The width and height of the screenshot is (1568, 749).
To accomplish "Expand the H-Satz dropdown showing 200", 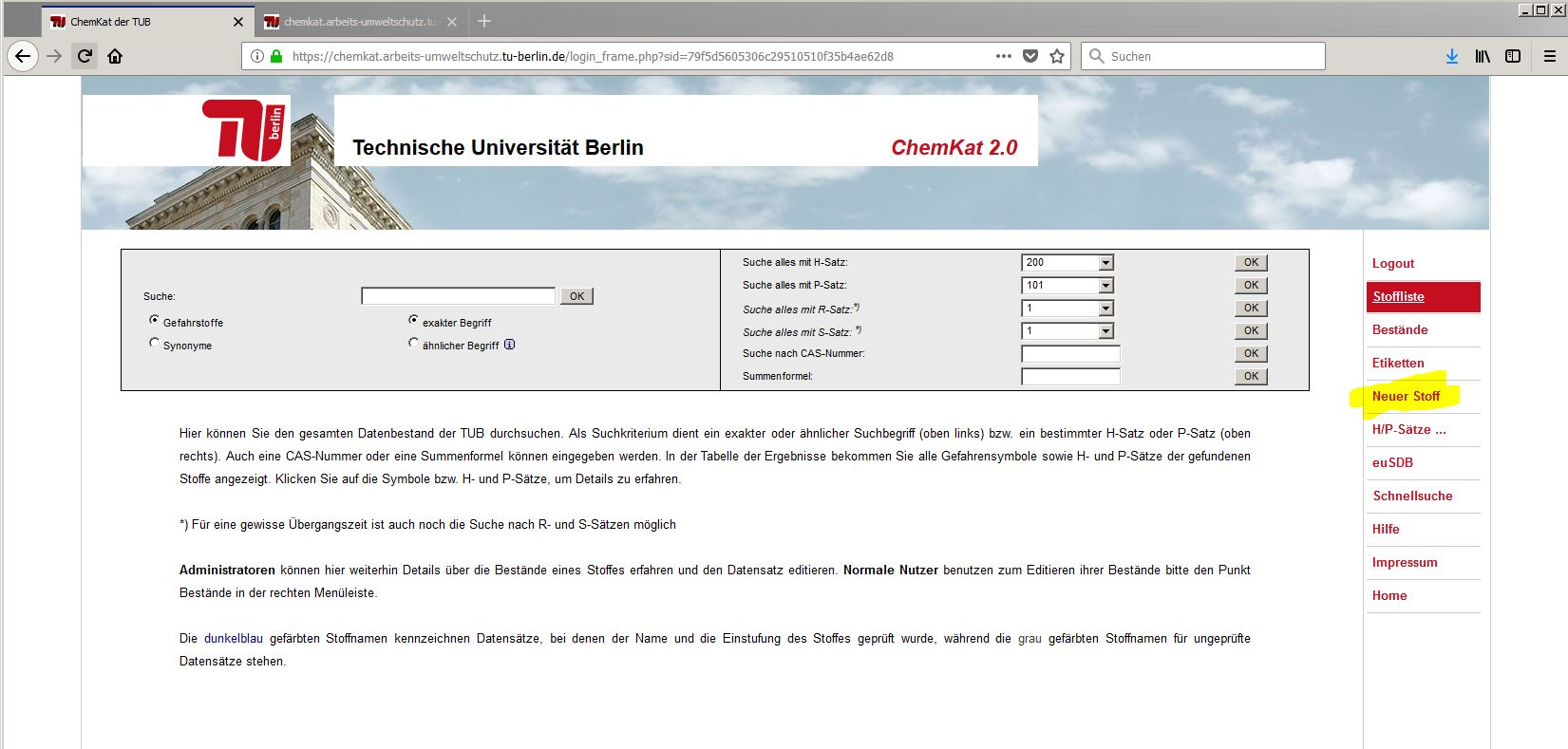I will pos(1105,263).
